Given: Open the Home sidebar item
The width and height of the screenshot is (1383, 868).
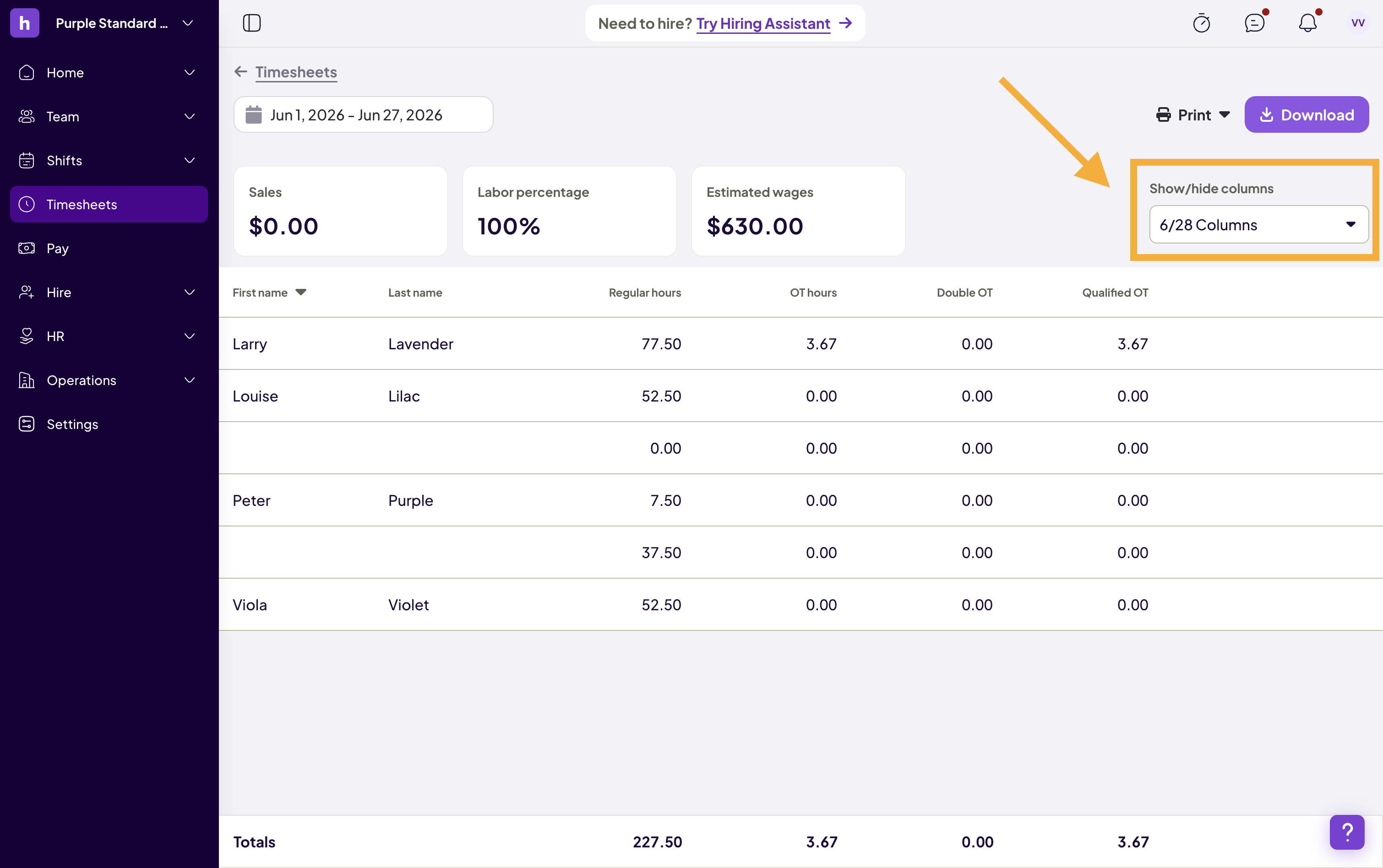Looking at the screenshot, I should (x=109, y=72).
